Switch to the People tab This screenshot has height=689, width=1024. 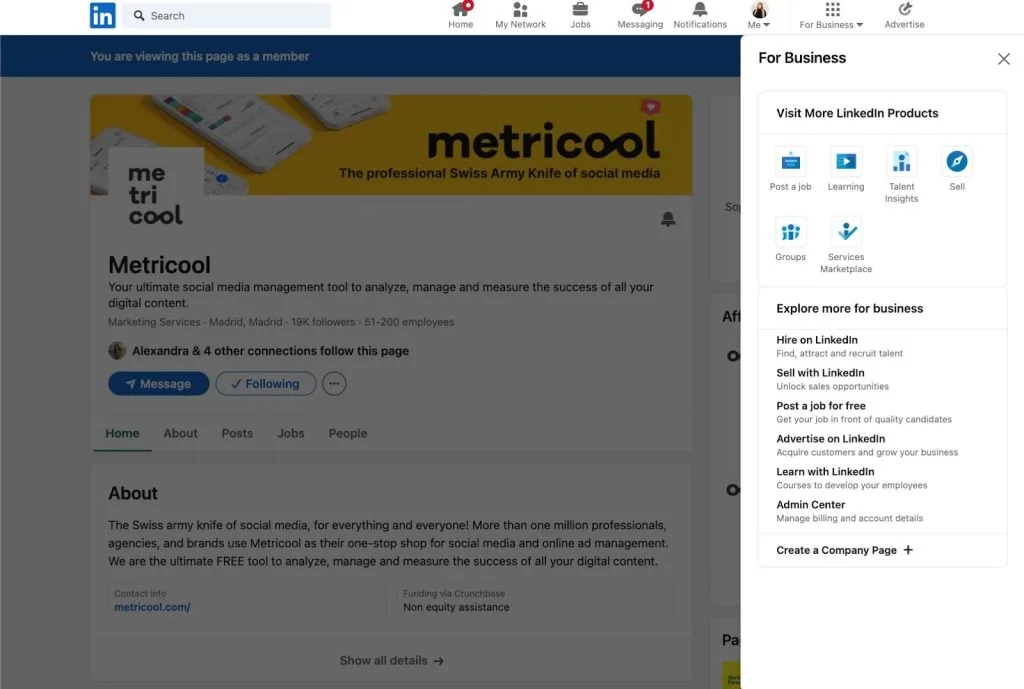(347, 433)
